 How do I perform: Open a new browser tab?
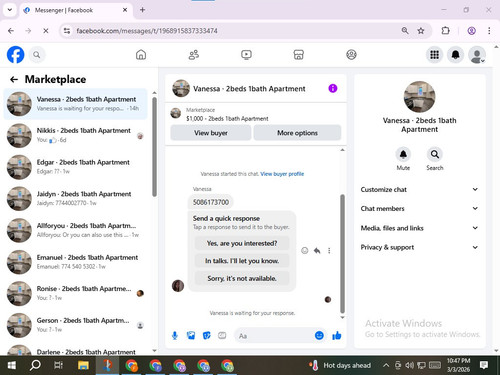142,10
